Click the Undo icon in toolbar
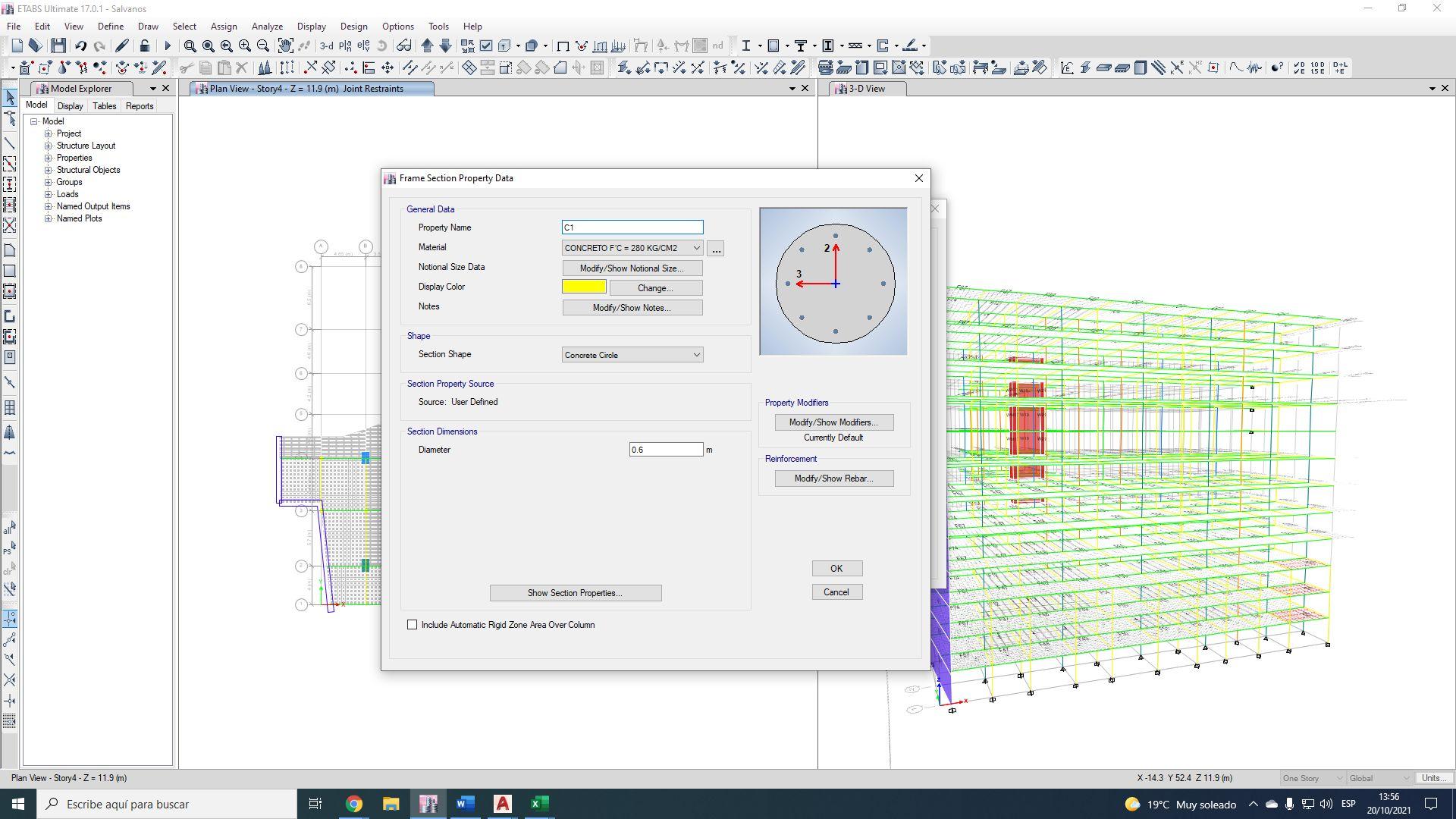 80,45
